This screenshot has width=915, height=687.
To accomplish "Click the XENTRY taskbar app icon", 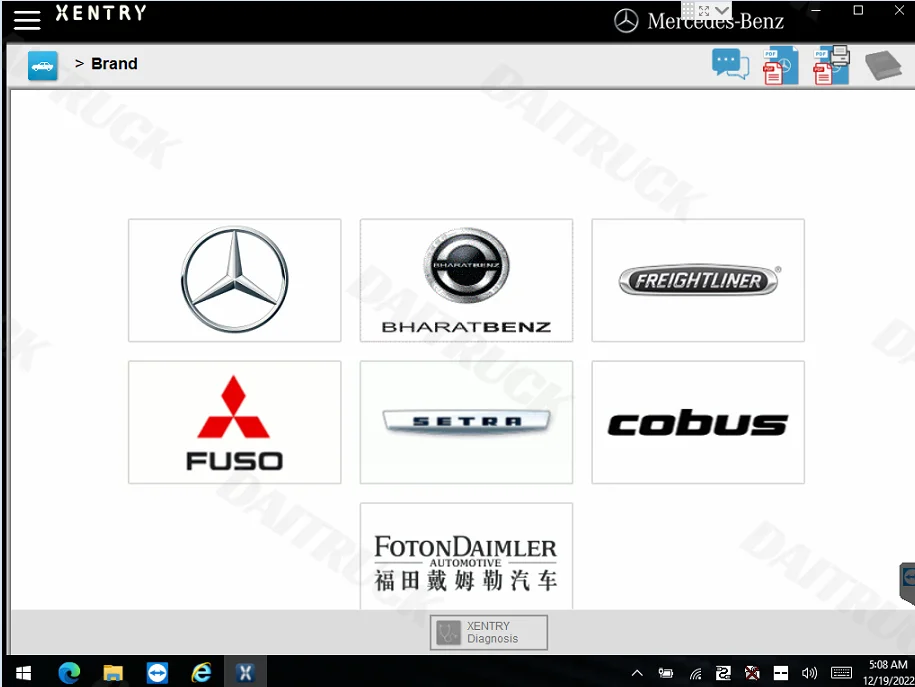I will 245,672.
